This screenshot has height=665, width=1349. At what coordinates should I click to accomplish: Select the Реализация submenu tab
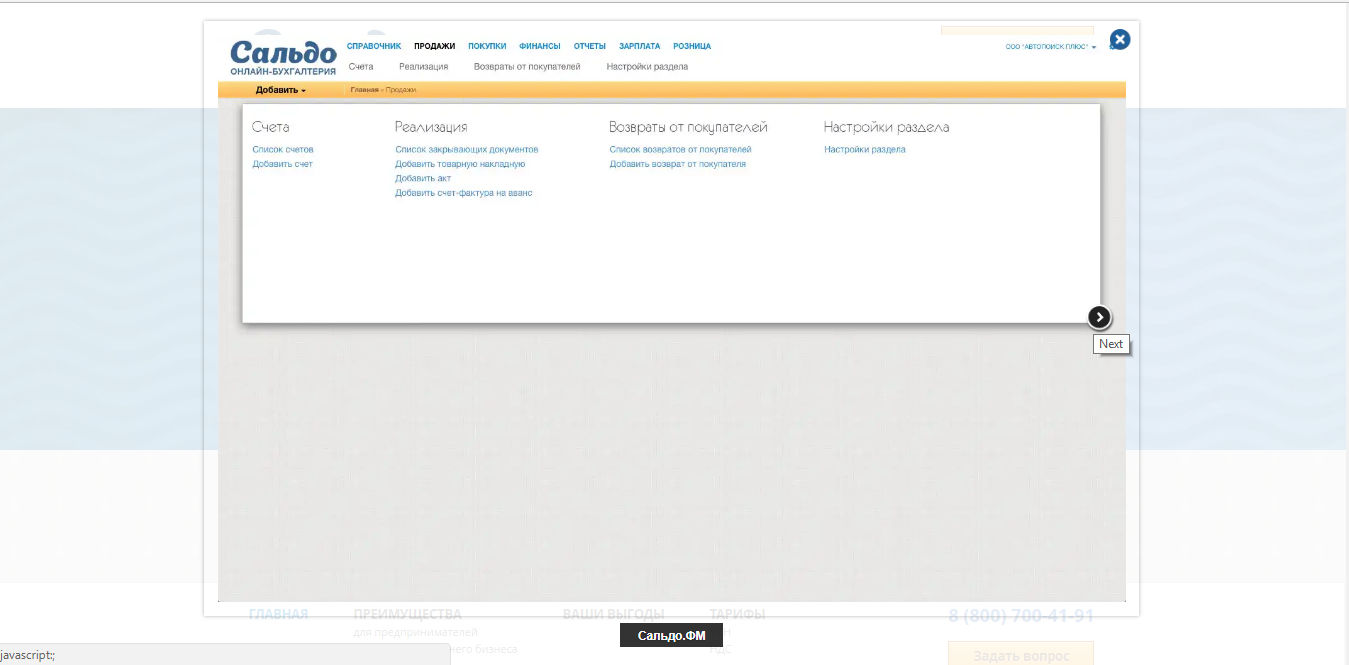pos(423,67)
